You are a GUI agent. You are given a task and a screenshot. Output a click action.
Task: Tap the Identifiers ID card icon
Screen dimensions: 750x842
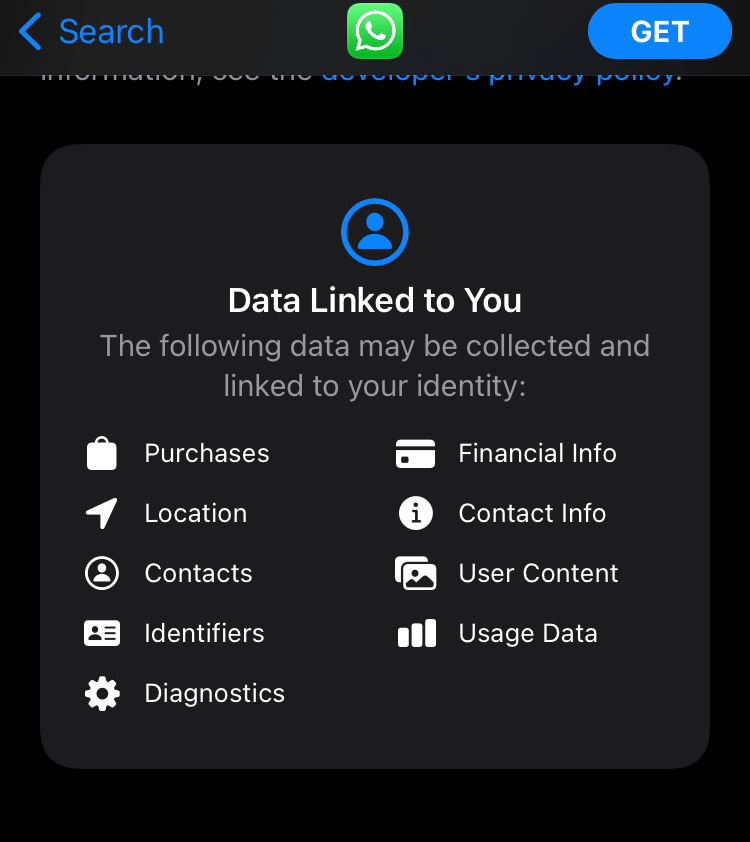[102, 633]
